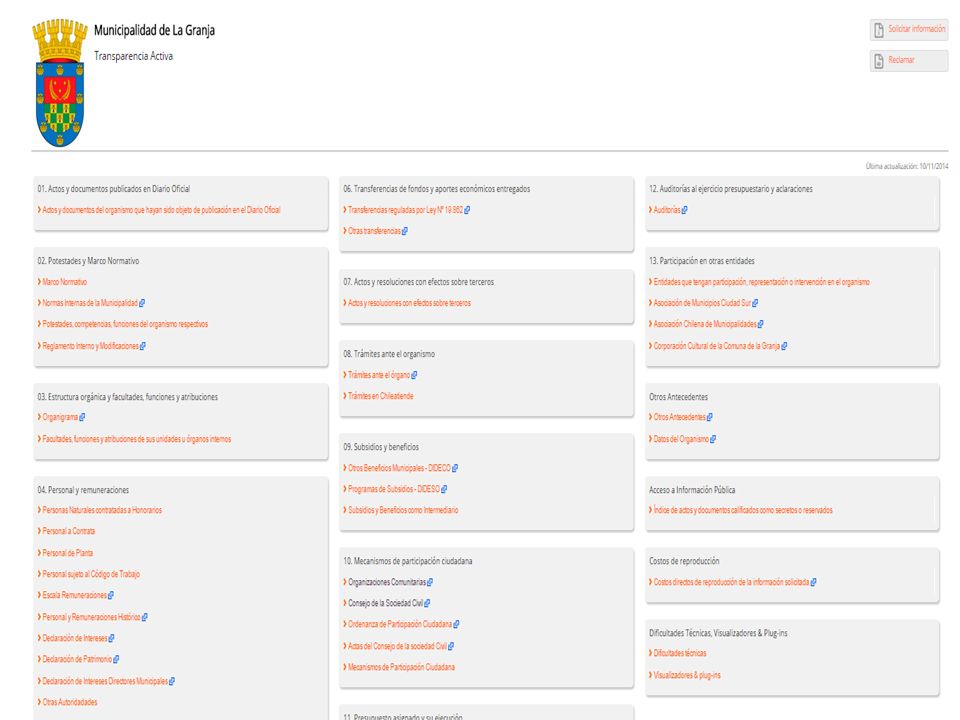Click external link icon next to Otros Antecedentes link
The height and width of the screenshot is (720, 960).
tap(710, 418)
